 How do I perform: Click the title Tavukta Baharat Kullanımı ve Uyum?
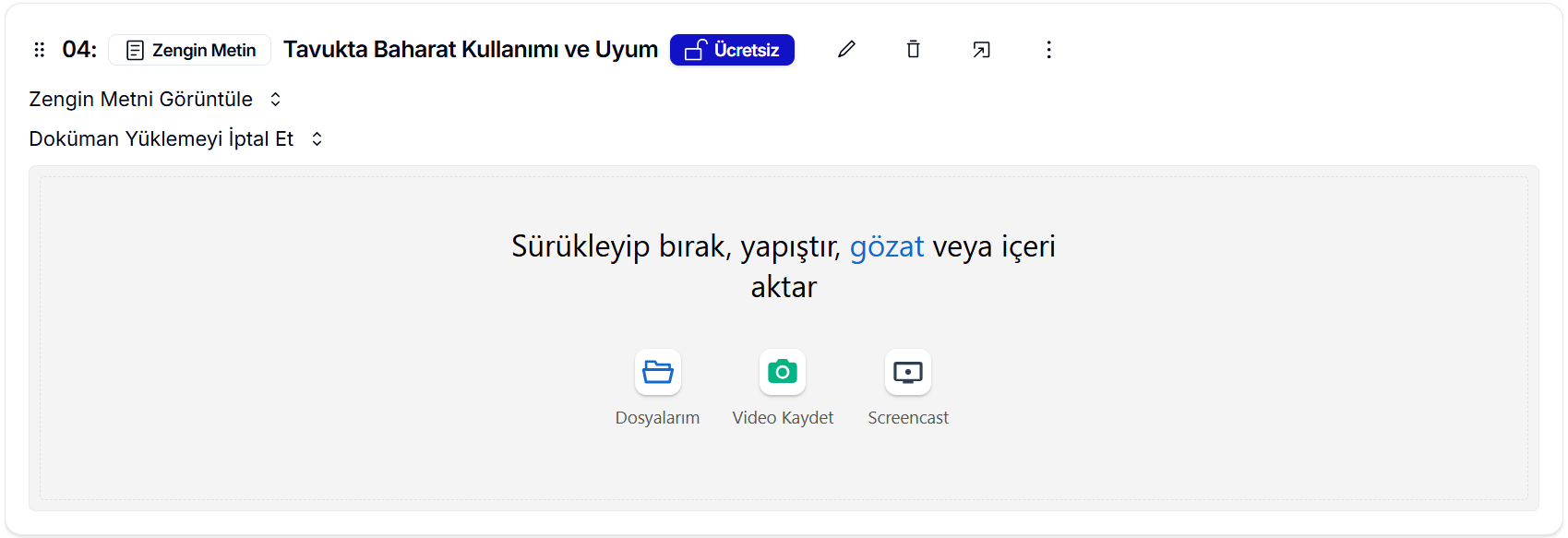(x=470, y=50)
